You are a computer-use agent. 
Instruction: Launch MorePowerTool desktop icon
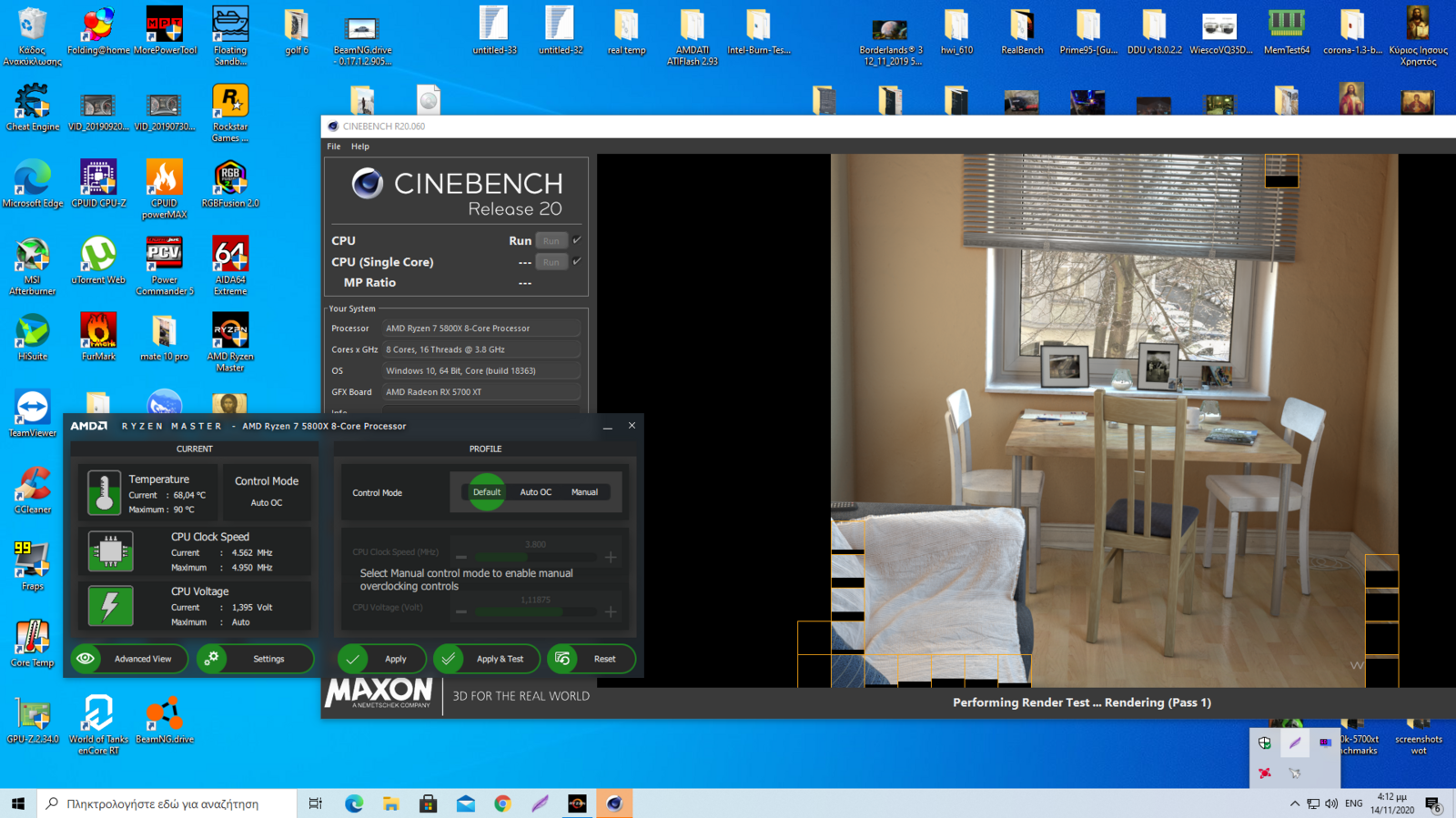pyautogui.click(x=165, y=32)
